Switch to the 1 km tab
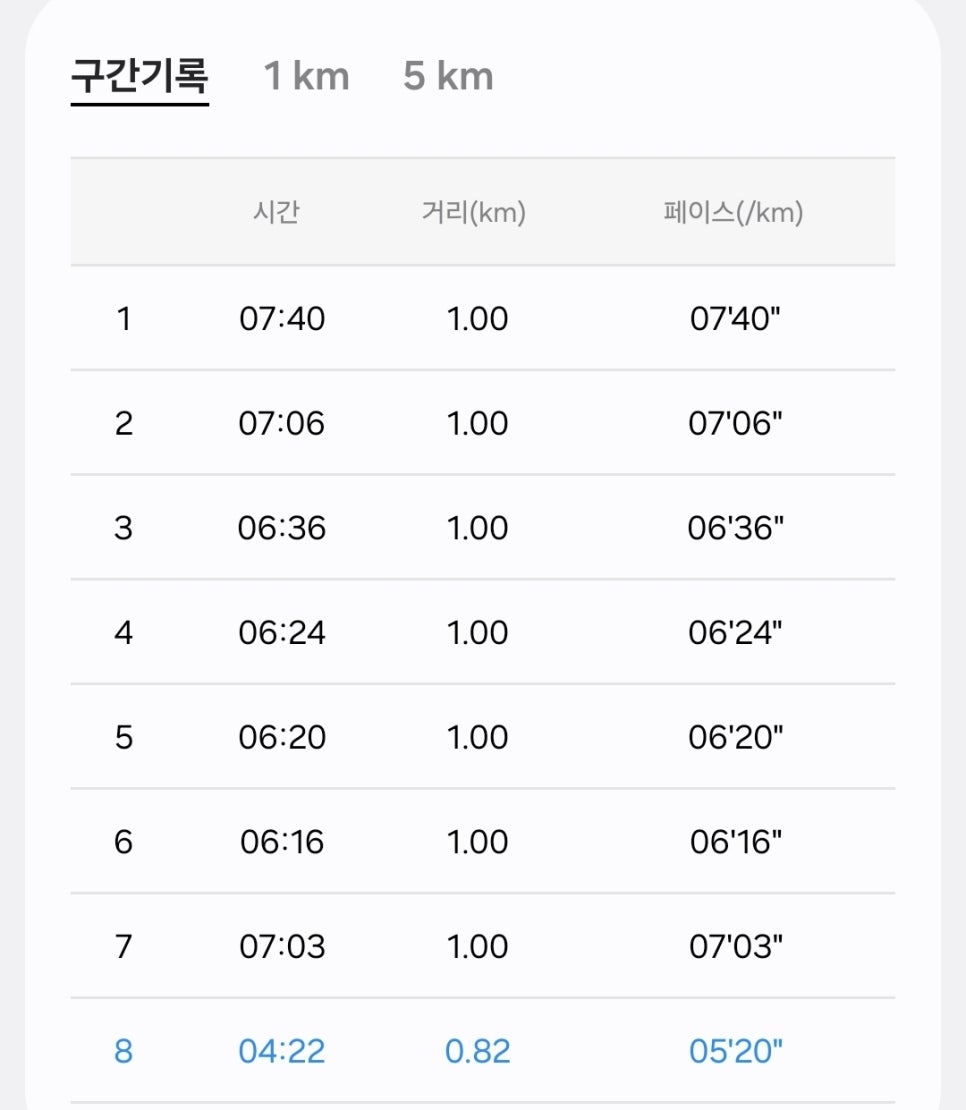The height and width of the screenshot is (1110, 966). tap(306, 76)
